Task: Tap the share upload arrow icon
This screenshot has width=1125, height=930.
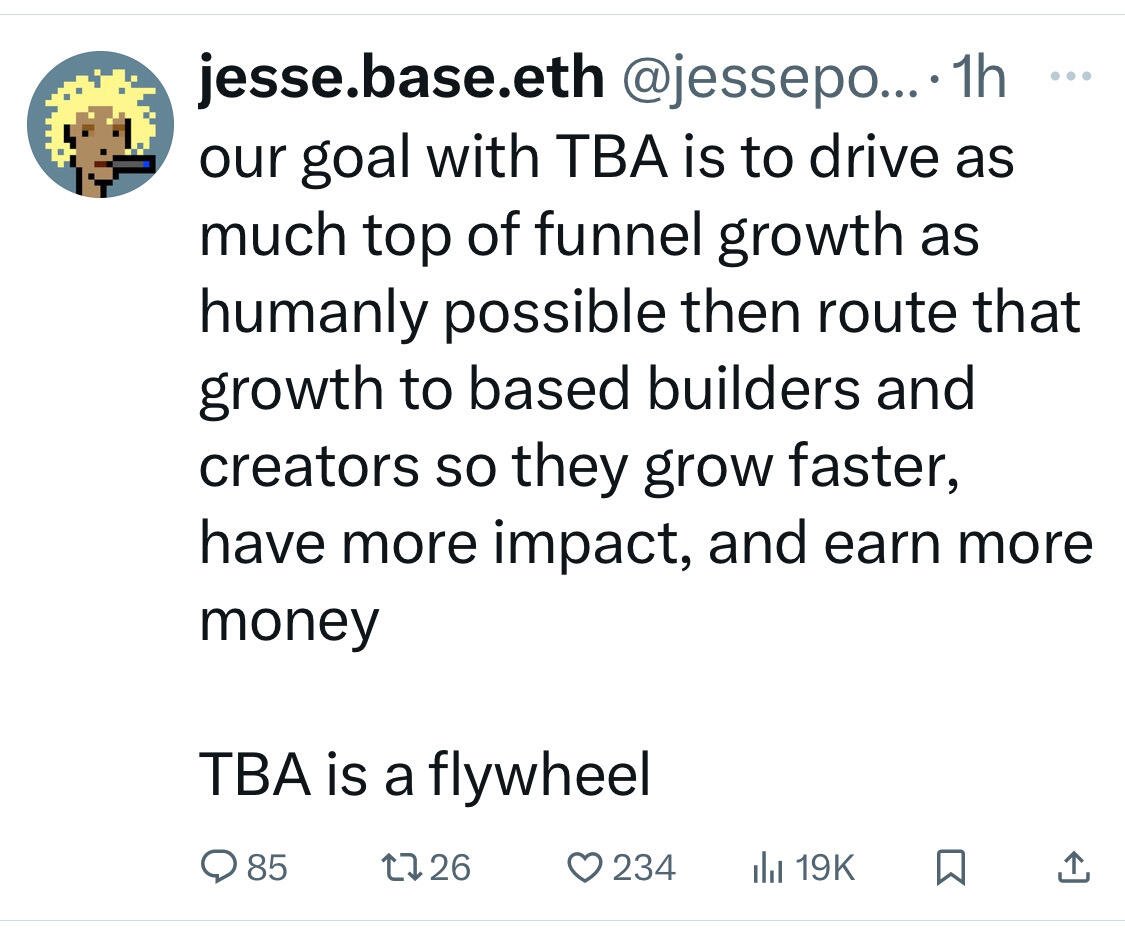Action: [1074, 866]
